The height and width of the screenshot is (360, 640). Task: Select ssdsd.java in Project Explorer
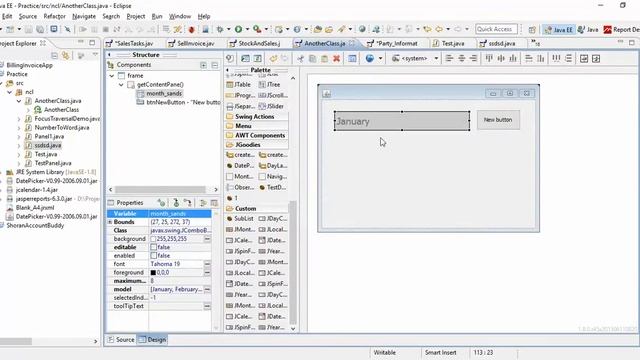43,145
